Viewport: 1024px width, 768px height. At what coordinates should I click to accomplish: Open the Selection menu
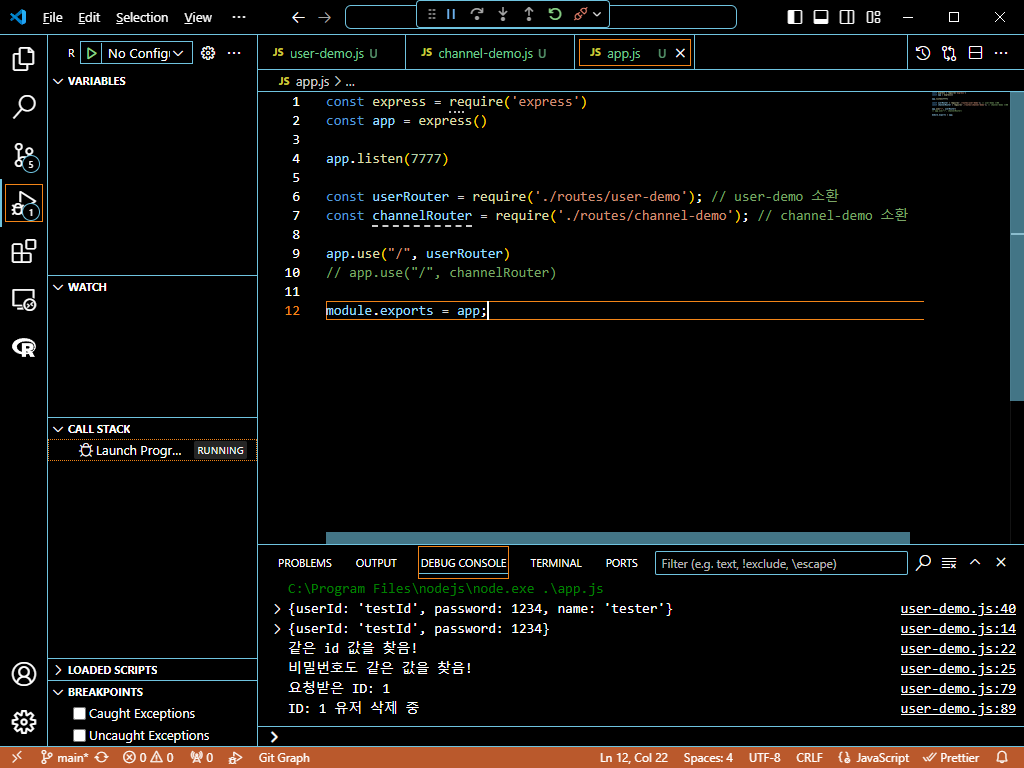point(142,18)
